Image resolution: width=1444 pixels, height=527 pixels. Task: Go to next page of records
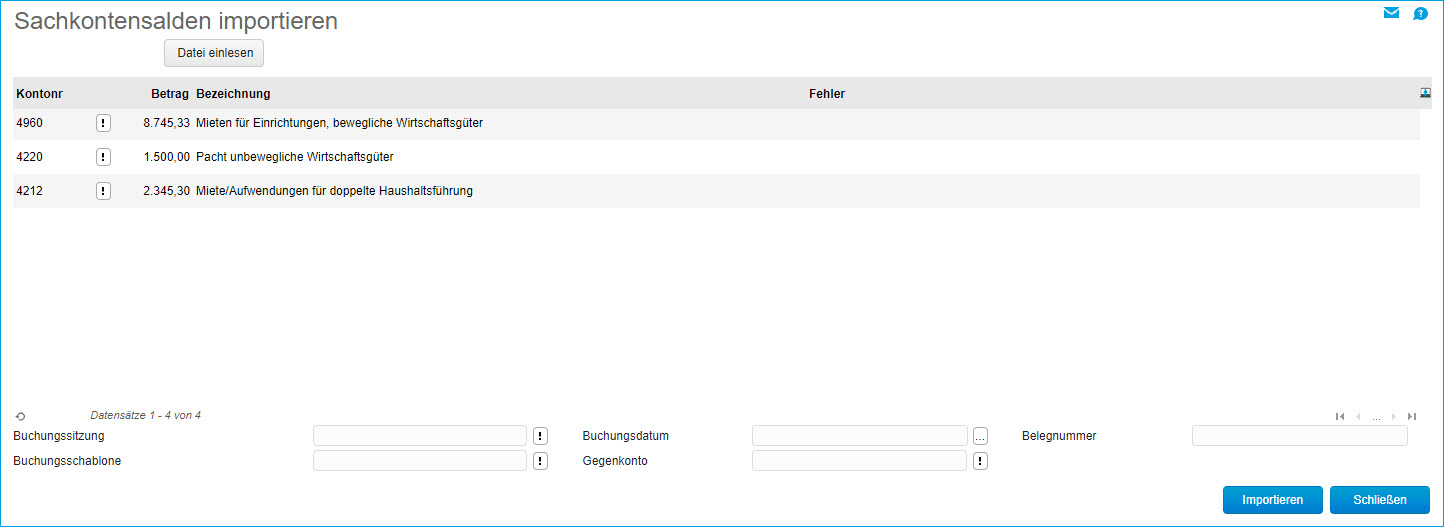(x=1394, y=416)
